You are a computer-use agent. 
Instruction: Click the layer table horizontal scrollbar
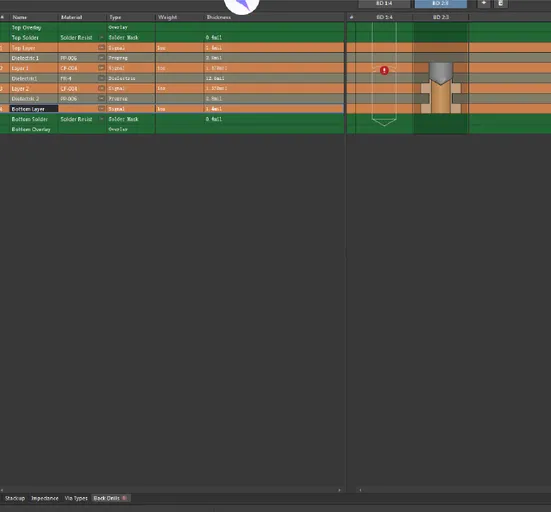tap(170, 490)
